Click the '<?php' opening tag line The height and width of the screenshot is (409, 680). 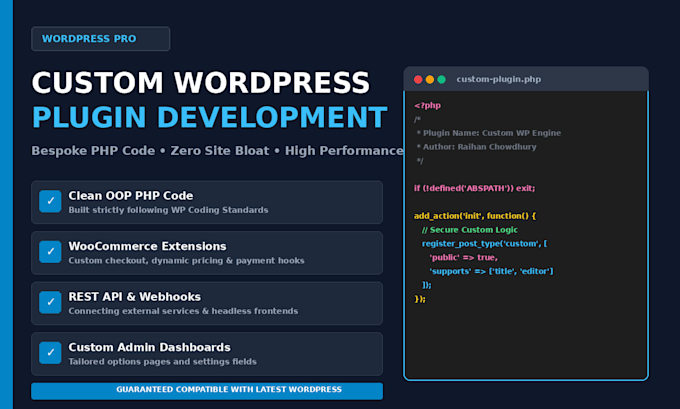pos(427,105)
